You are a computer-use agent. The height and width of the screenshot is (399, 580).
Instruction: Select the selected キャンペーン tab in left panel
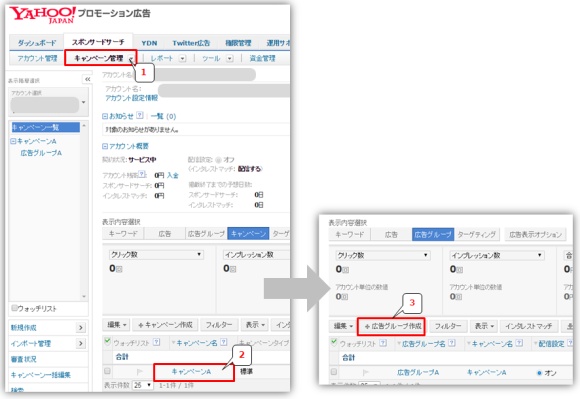[x=248, y=233]
